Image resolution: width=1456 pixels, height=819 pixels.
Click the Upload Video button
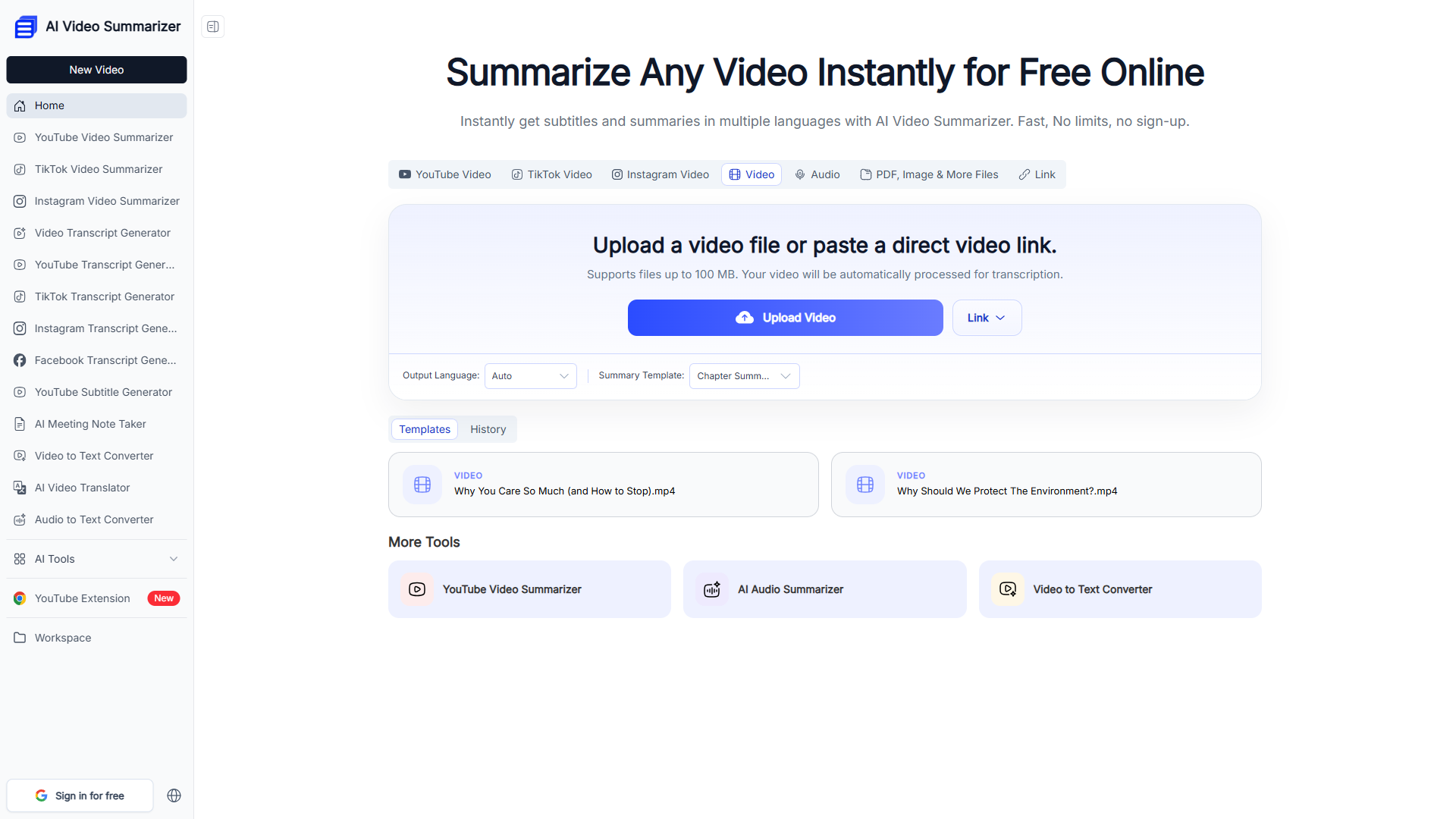(x=785, y=318)
